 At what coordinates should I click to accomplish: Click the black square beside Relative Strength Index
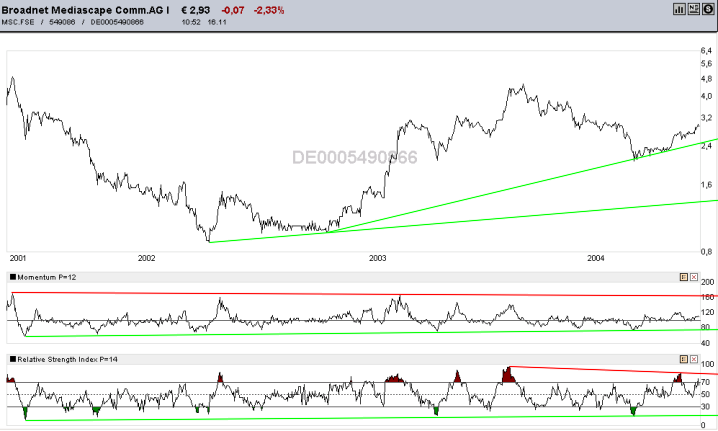(13, 359)
